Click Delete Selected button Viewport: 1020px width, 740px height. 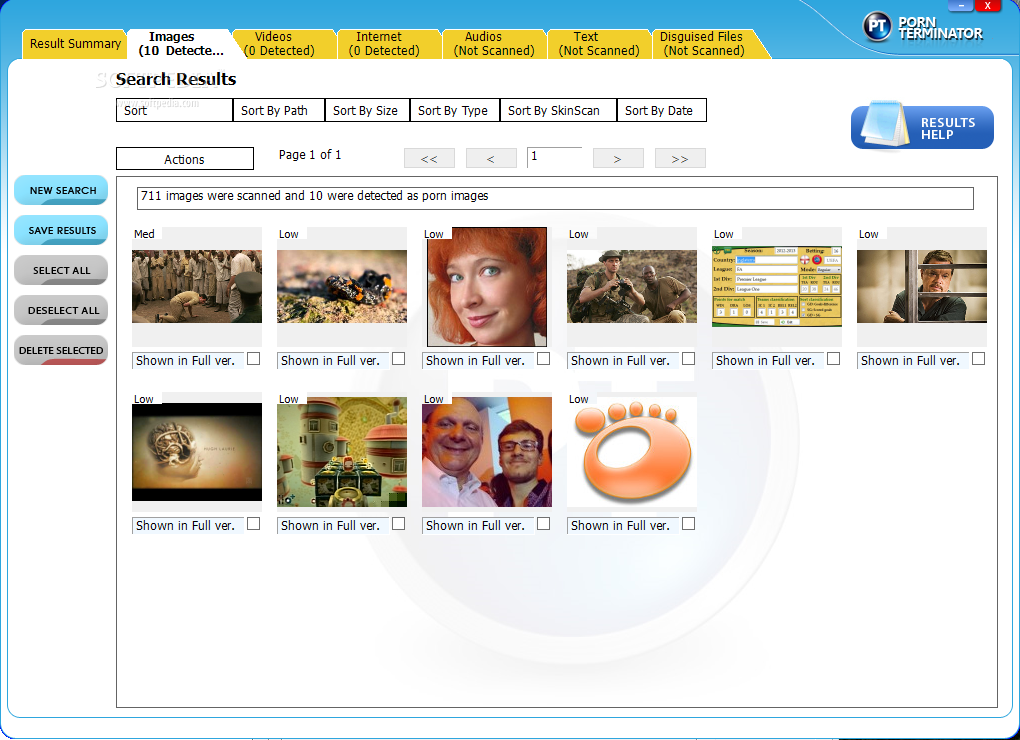click(x=61, y=350)
